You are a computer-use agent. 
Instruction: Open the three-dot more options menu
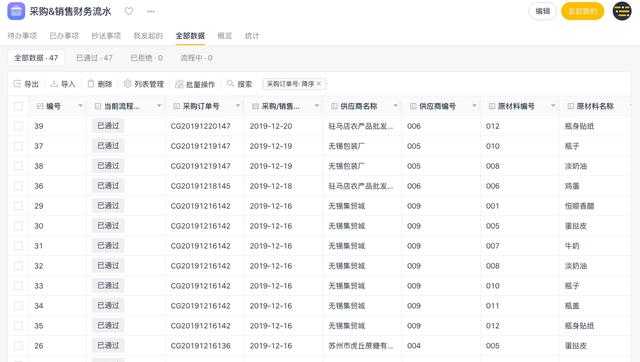pyautogui.click(x=151, y=11)
